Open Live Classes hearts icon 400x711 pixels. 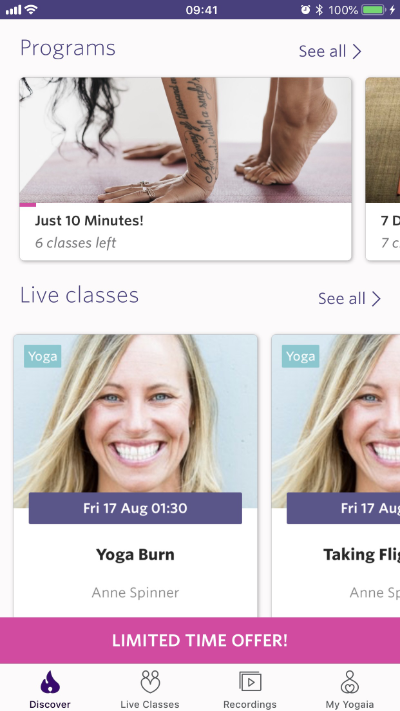[x=150, y=682]
